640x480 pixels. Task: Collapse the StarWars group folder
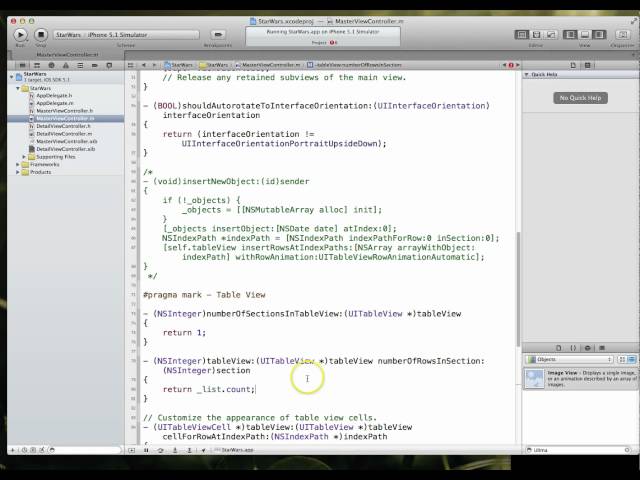[18, 88]
